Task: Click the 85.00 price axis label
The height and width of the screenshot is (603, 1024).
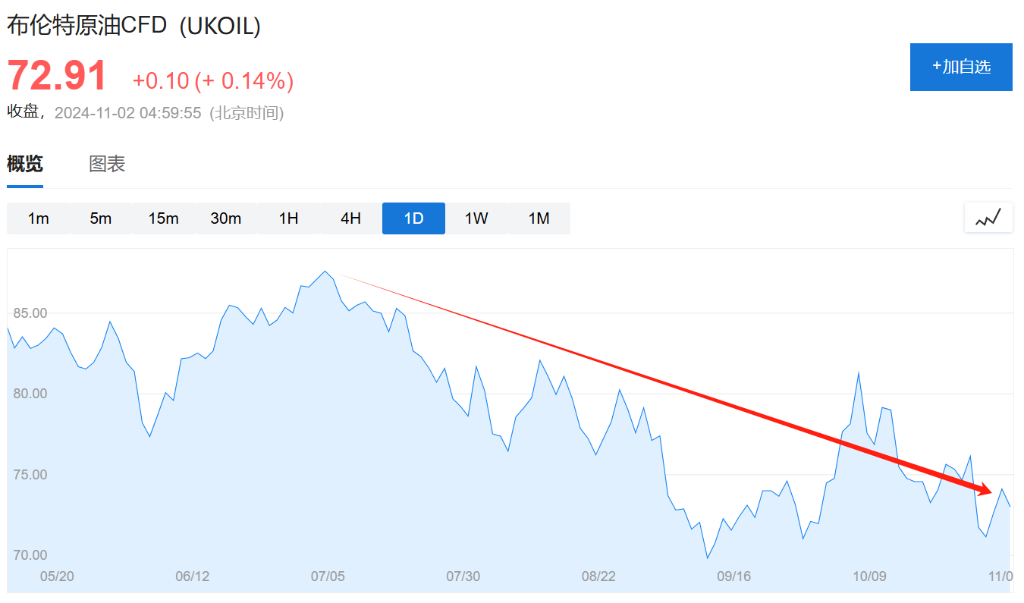Action: (29, 313)
